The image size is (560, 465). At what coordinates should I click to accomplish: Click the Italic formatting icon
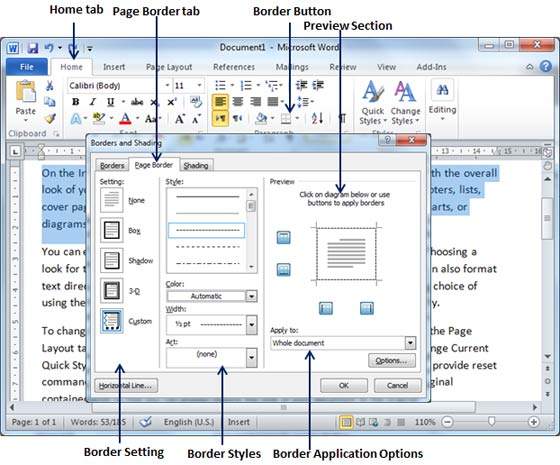(x=93, y=102)
